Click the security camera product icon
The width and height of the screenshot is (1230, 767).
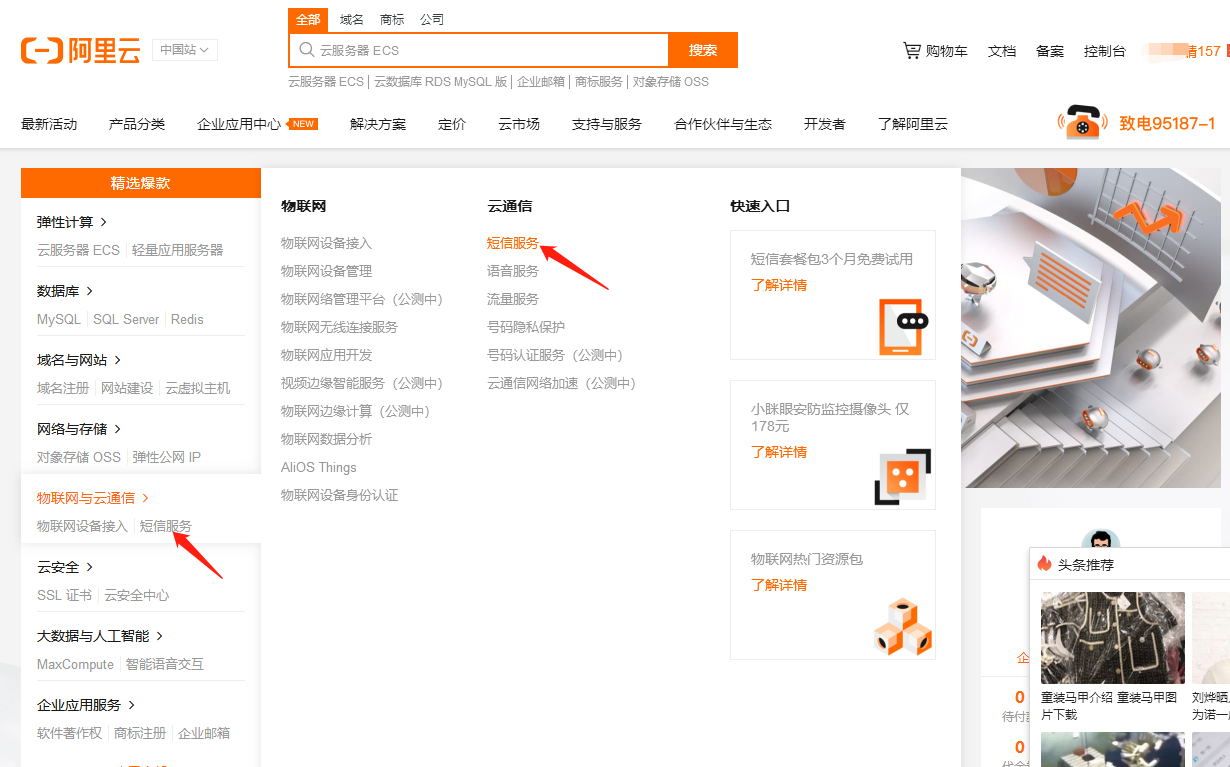[x=902, y=477]
